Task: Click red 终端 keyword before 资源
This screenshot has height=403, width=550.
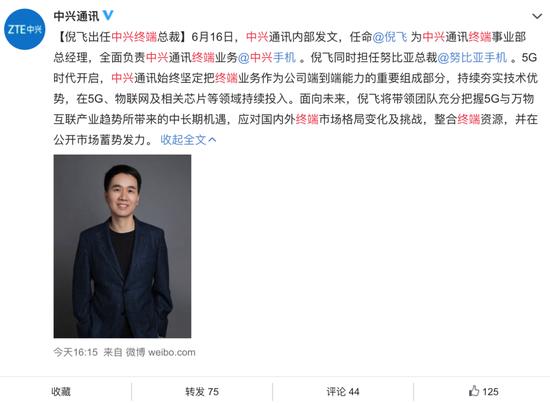Action: tap(469, 119)
